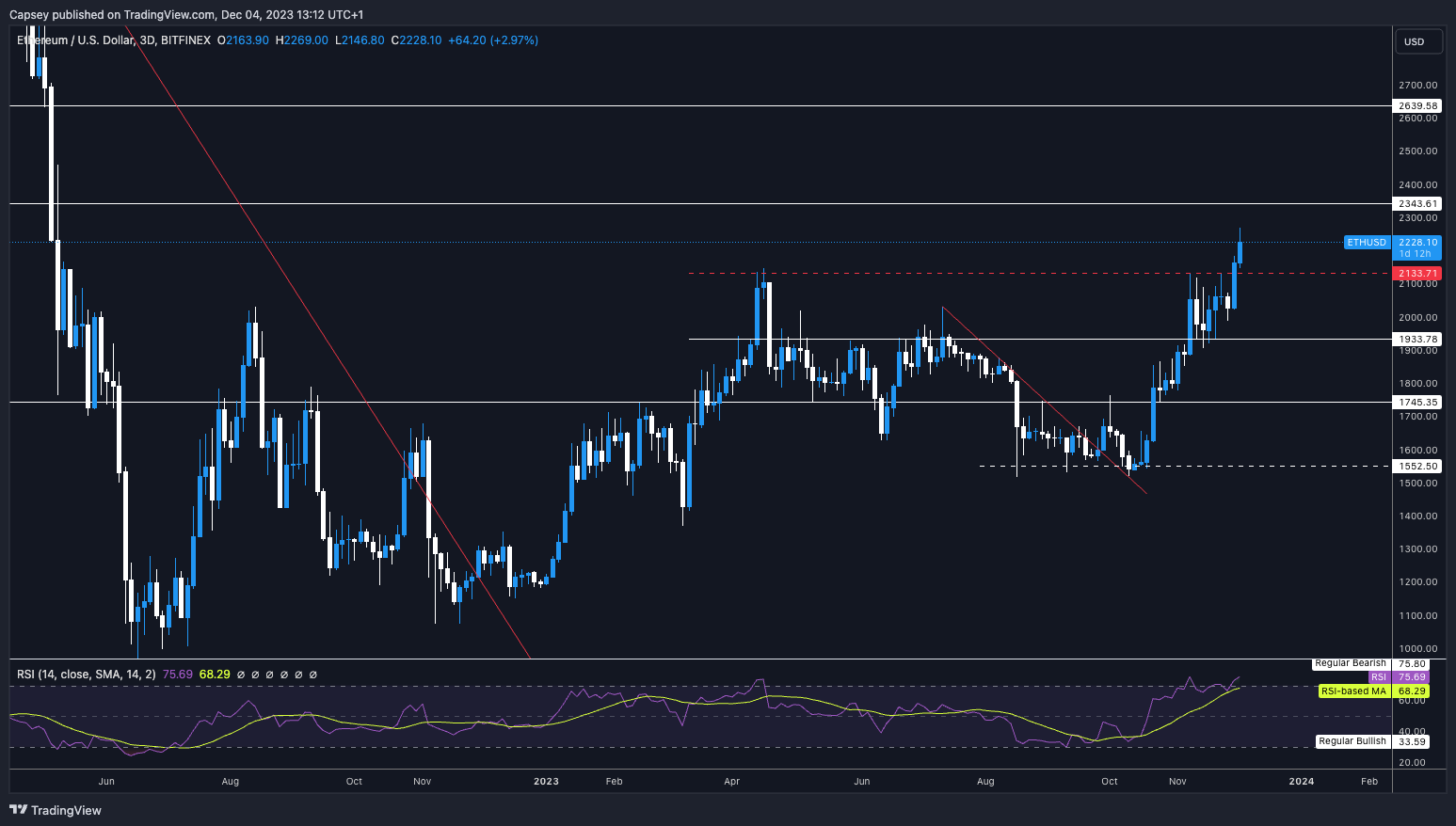Select the low value L2146.80 in legend
The image size is (1456, 826).
click(360, 40)
